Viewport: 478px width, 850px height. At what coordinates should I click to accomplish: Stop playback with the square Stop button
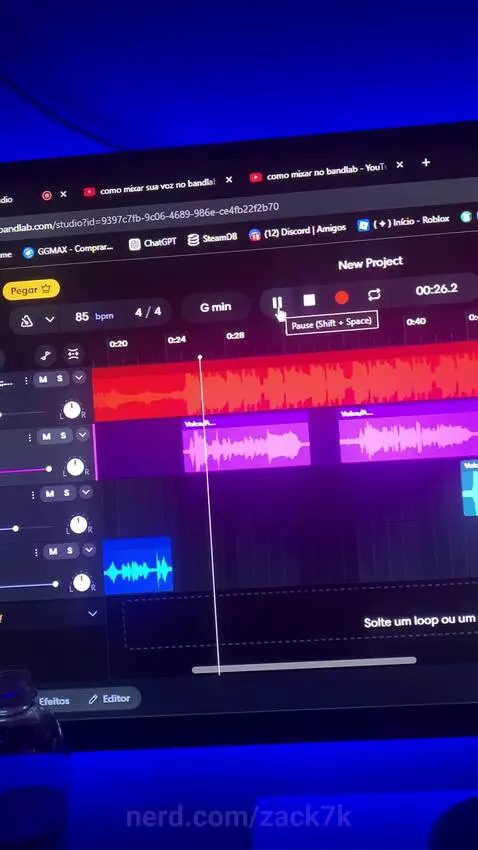[309, 300]
